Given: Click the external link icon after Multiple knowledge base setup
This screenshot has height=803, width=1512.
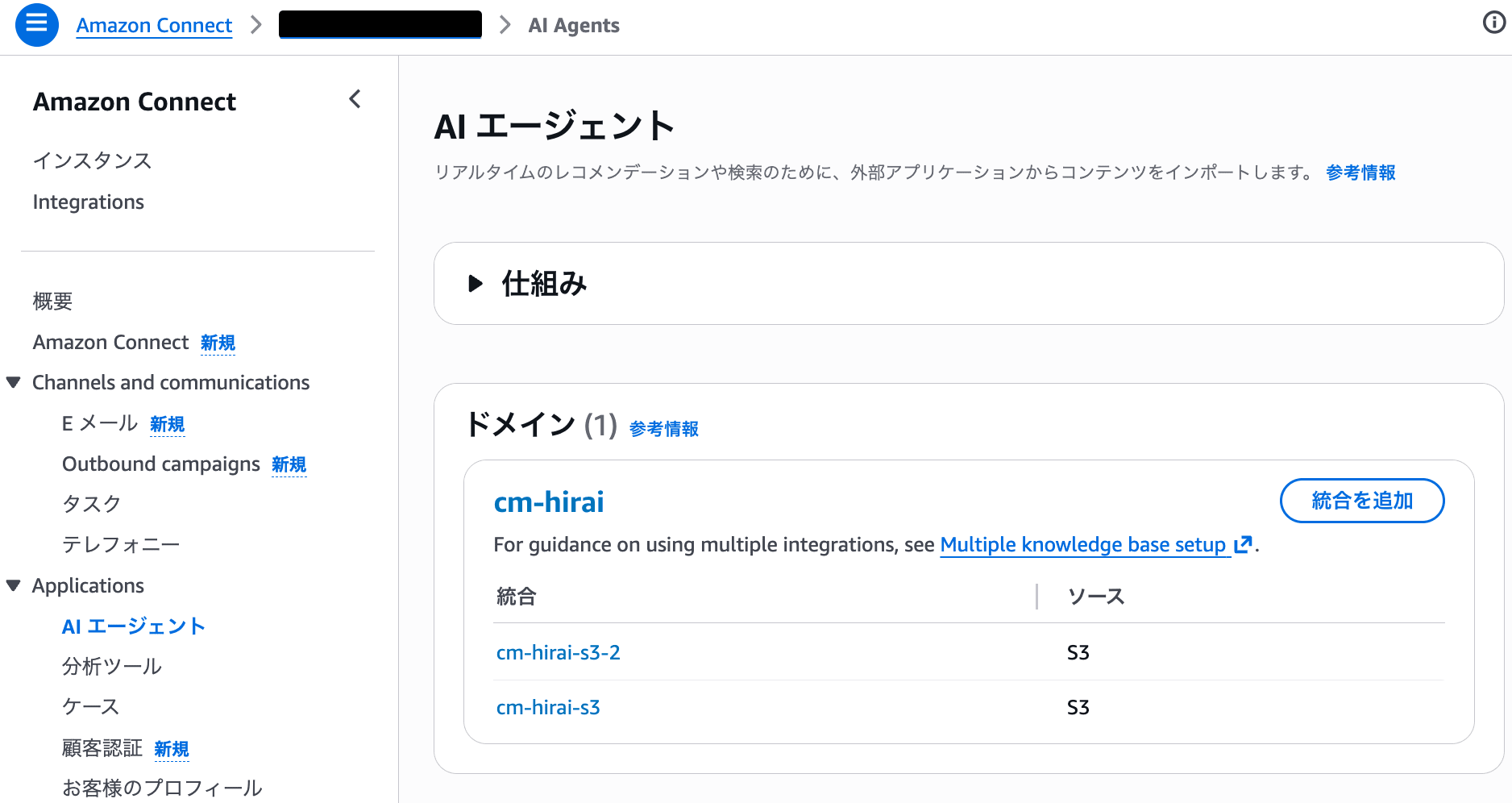Looking at the screenshot, I should [x=1244, y=545].
